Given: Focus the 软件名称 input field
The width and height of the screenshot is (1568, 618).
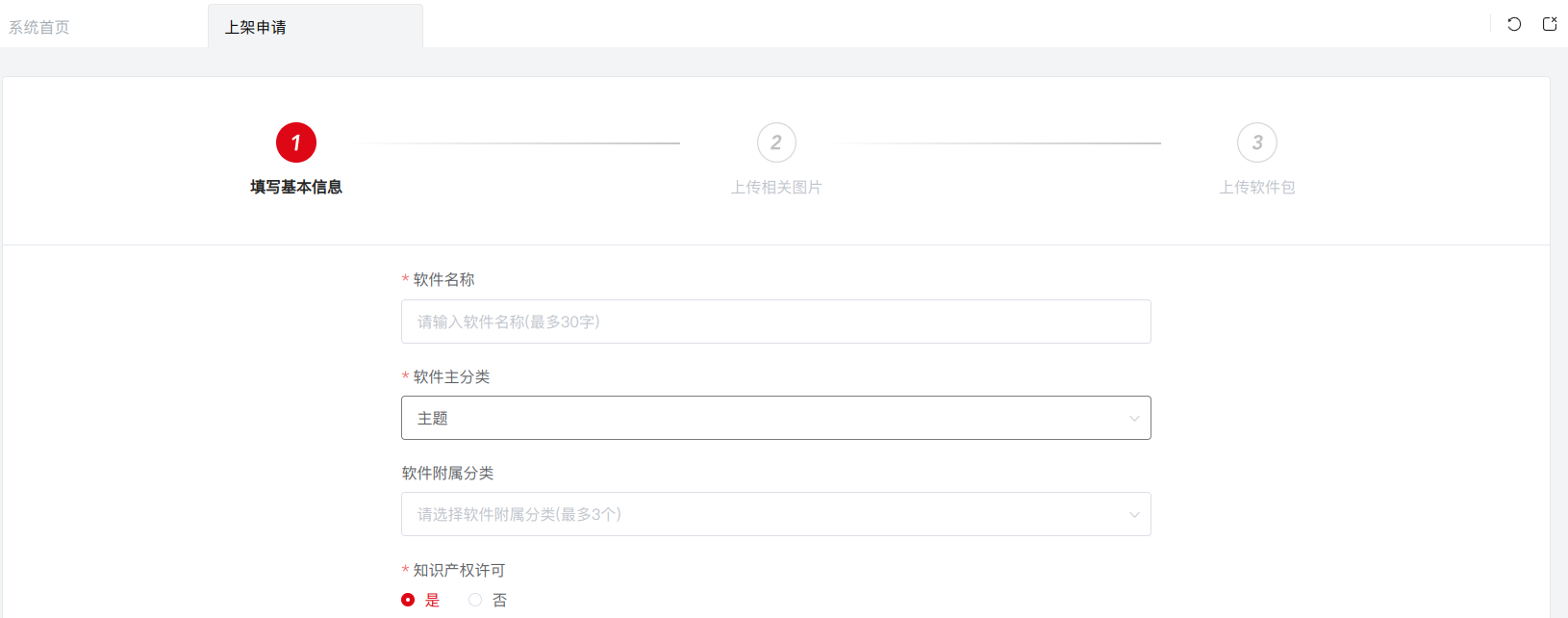Looking at the screenshot, I should 776,322.
